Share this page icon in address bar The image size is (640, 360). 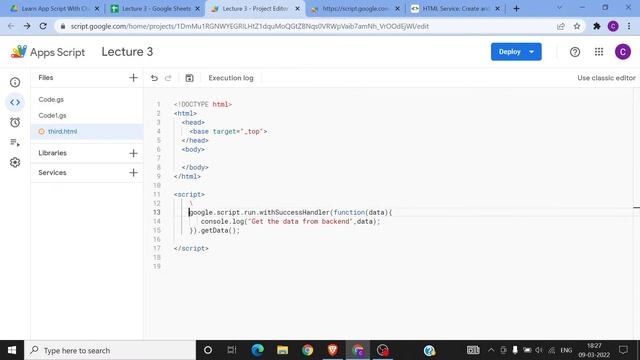click(x=561, y=26)
